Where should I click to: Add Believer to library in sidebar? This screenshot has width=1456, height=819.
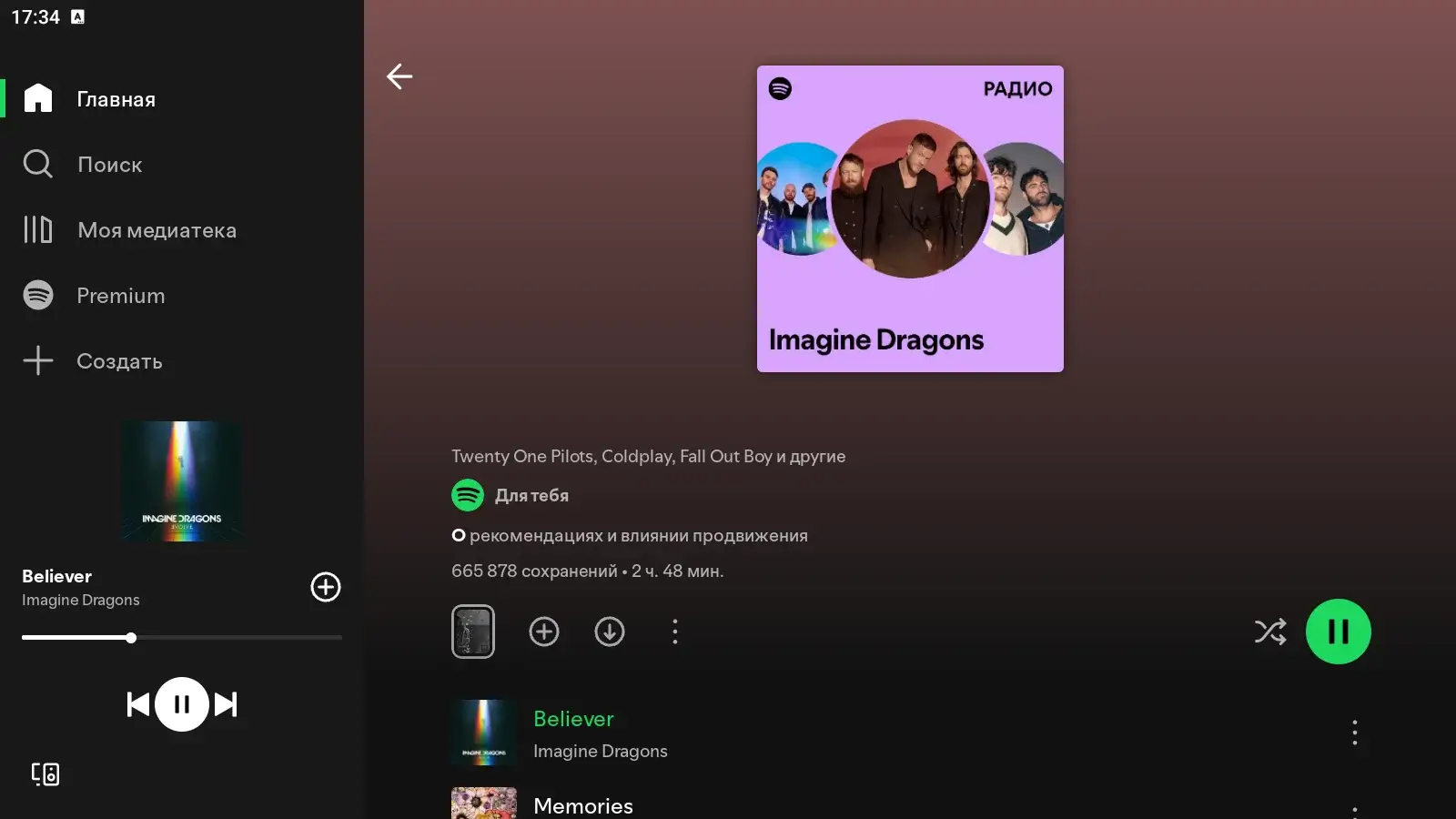pyautogui.click(x=326, y=587)
